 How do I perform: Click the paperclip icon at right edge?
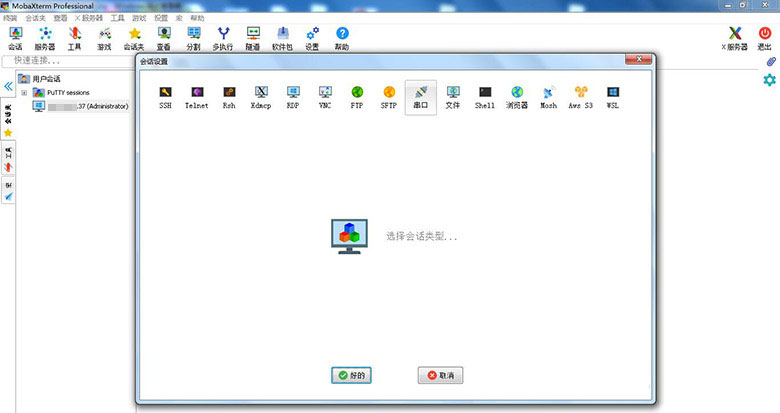coord(770,62)
